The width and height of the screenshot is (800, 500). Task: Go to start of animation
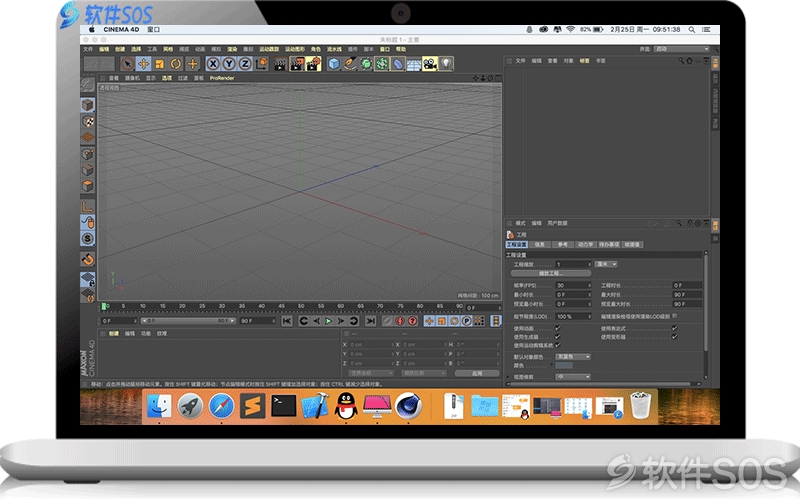click(287, 321)
